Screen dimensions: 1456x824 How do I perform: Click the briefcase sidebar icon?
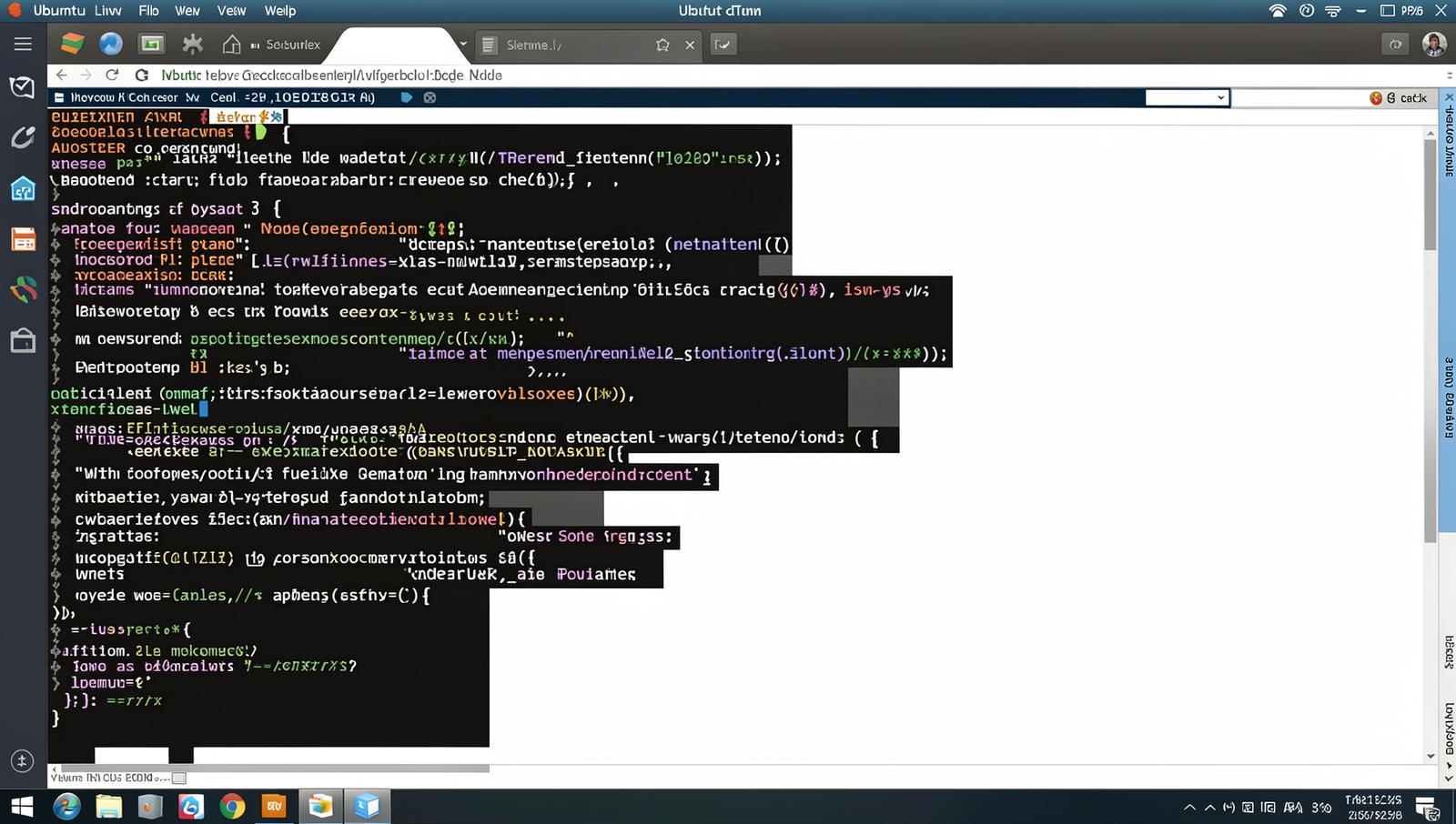(23, 340)
